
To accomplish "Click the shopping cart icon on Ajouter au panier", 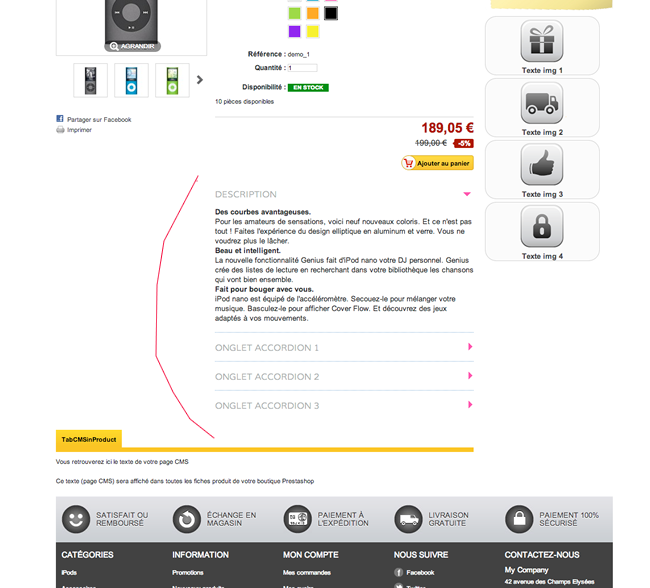I will [x=408, y=163].
